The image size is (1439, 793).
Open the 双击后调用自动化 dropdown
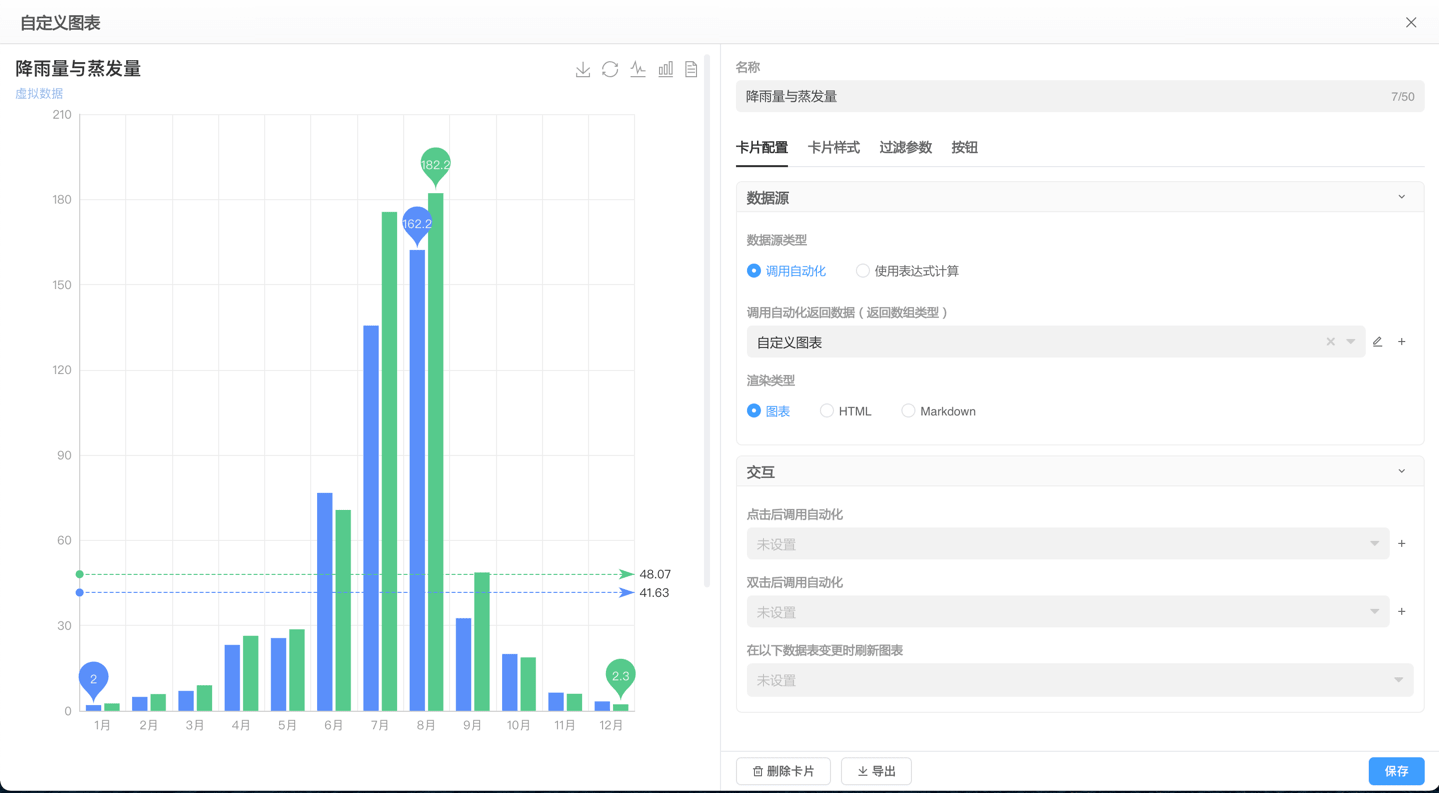coord(1067,612)
